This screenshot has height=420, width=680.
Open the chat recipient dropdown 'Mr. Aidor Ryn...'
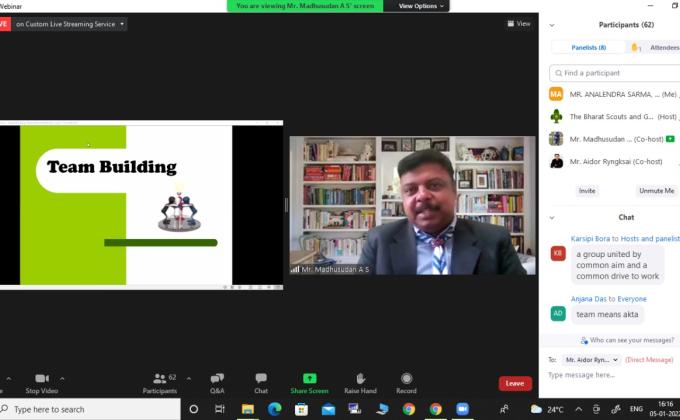coord(591,359)
